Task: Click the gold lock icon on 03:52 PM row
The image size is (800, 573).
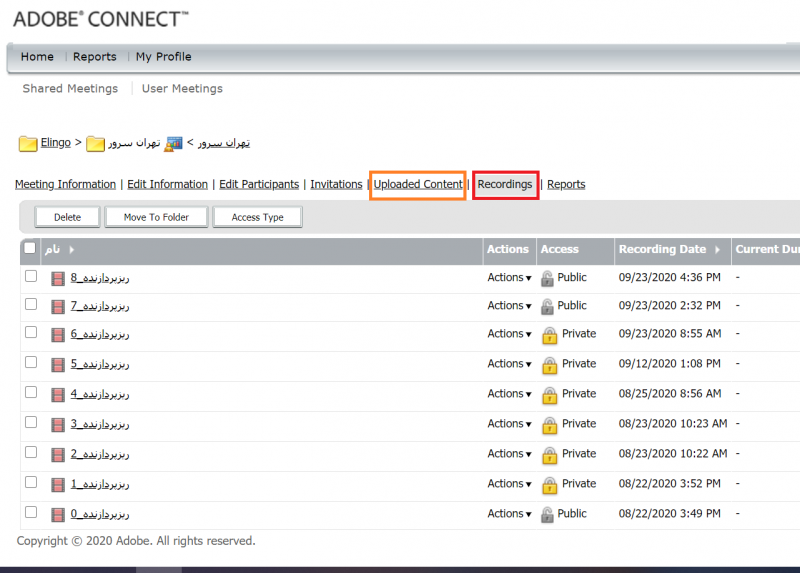Action: [x=549, y=485]
